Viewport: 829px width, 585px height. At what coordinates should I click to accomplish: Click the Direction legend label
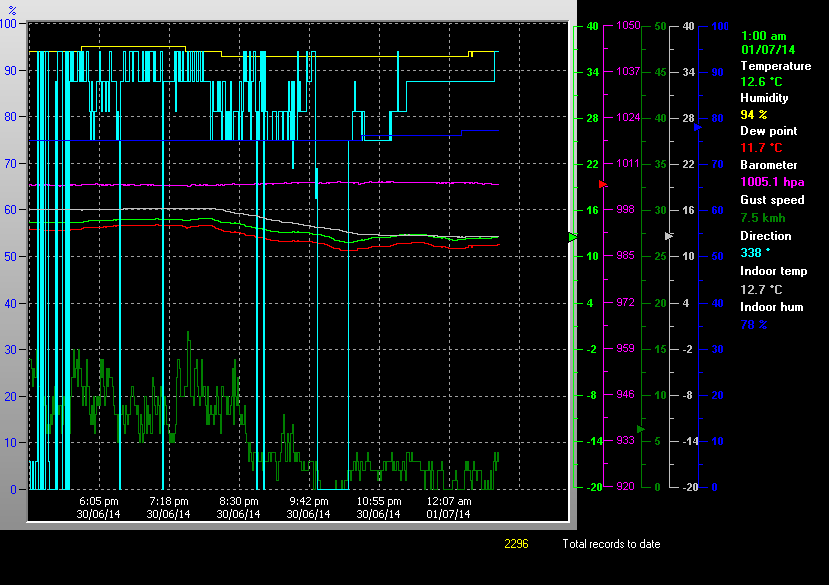tap(765, 236)
